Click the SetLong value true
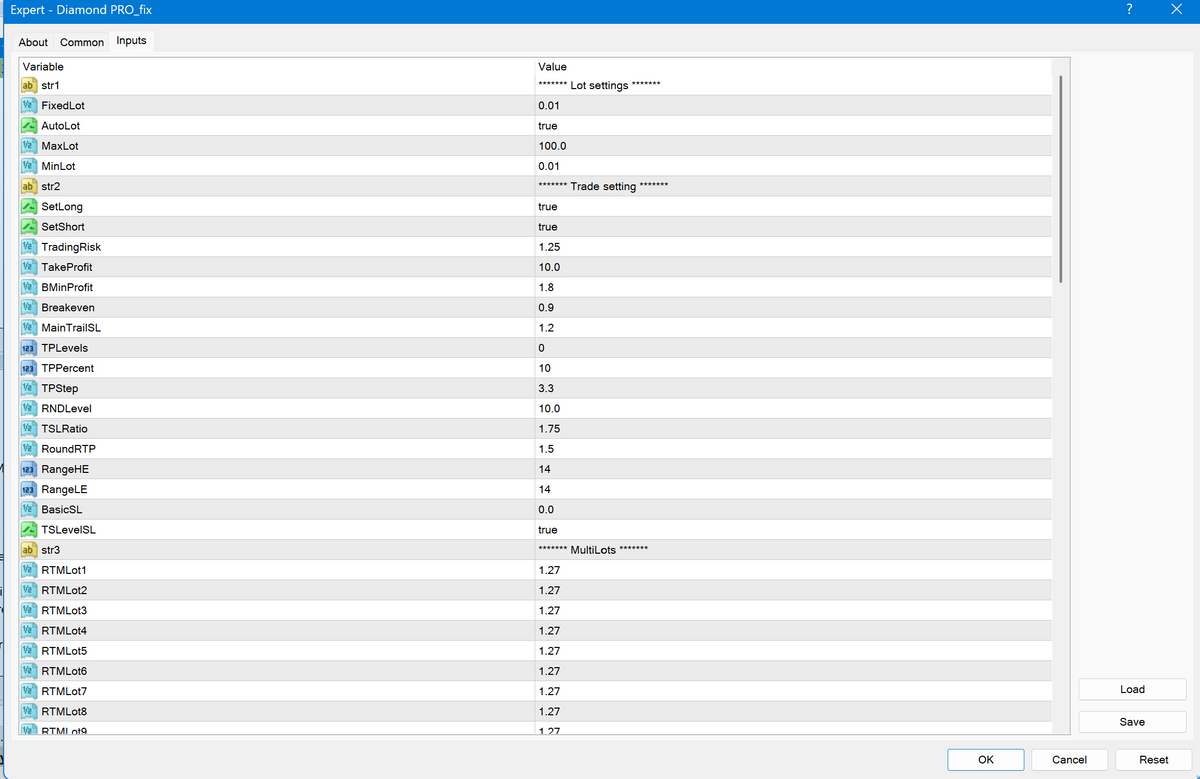The height and width of the screenshot is (779, 1200). tap(548, 206)
